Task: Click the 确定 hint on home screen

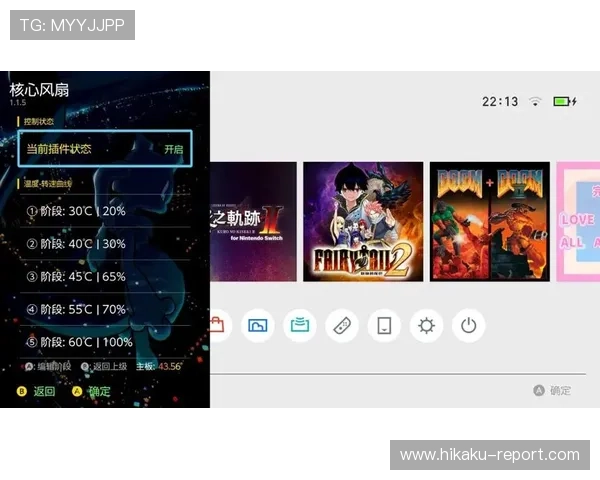Action: coord(552,390)
